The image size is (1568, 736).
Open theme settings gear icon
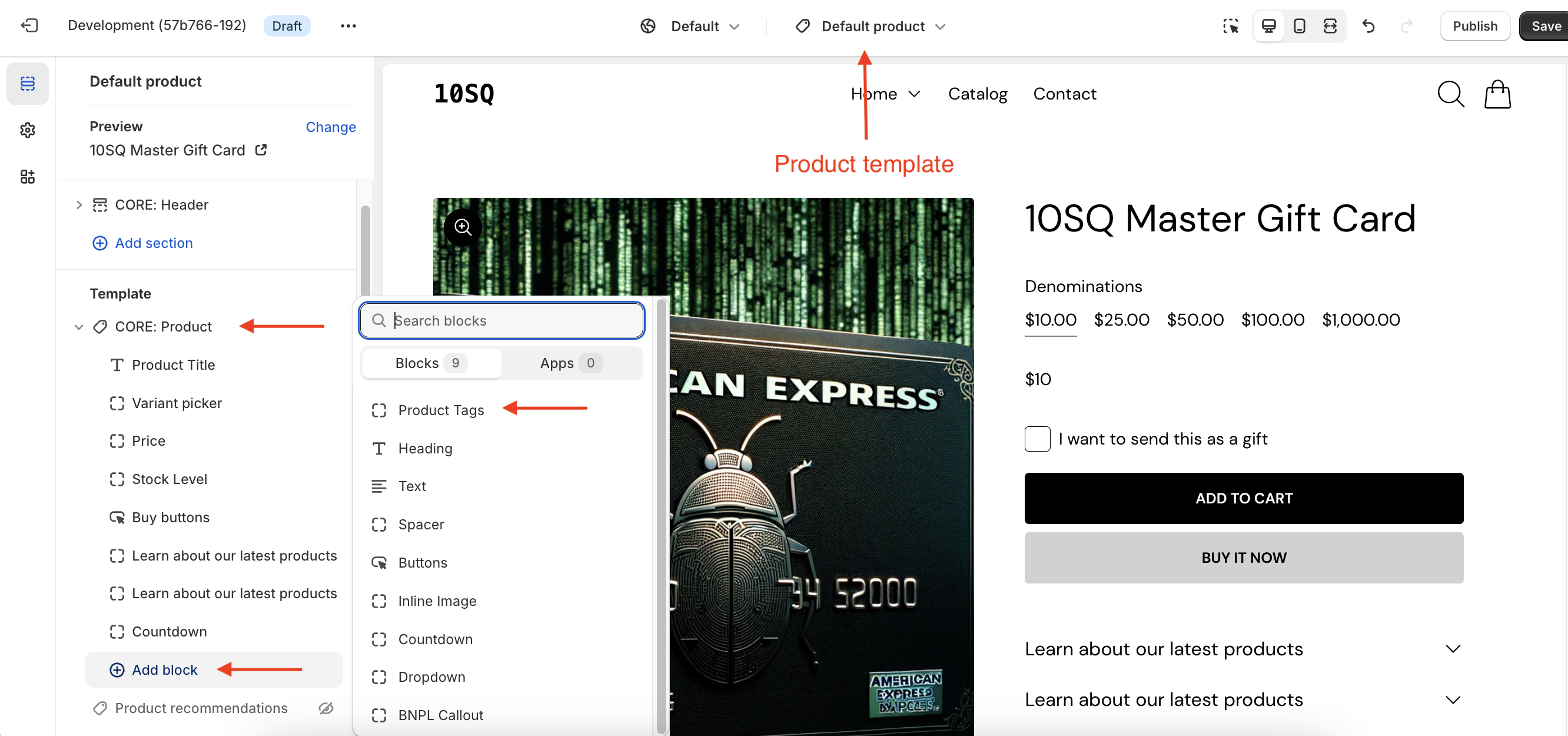pyautogui.click(x=28, y=130)
